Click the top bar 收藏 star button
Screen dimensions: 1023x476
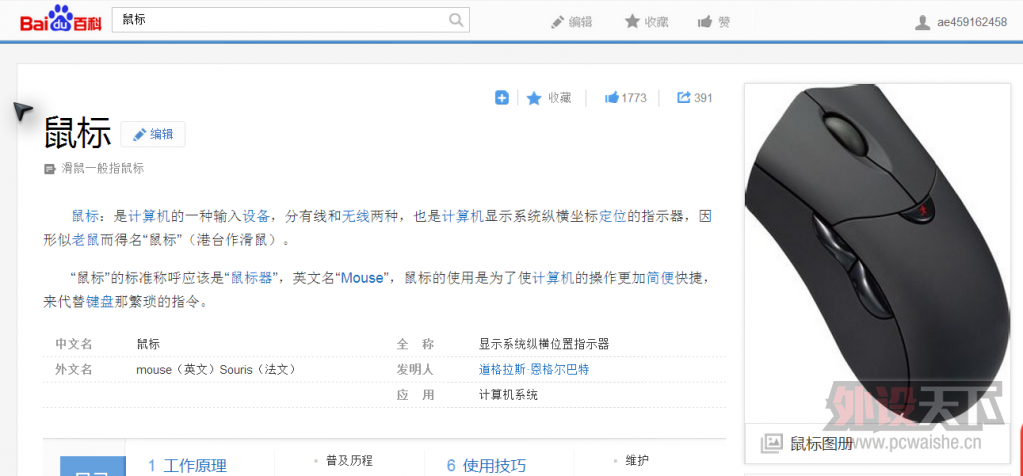click(647, 22)
